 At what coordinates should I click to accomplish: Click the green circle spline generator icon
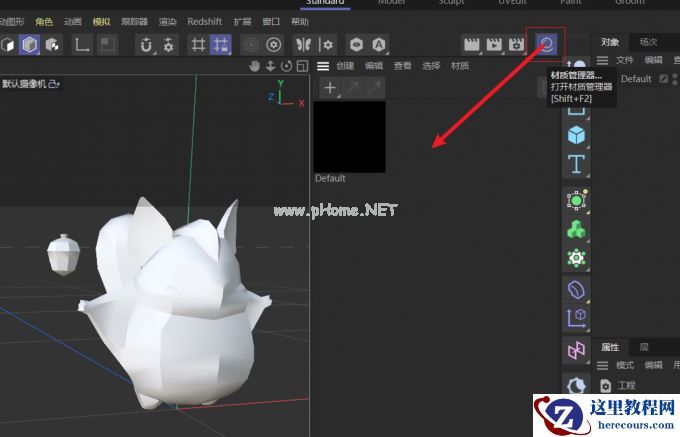[x=576, y=200]
